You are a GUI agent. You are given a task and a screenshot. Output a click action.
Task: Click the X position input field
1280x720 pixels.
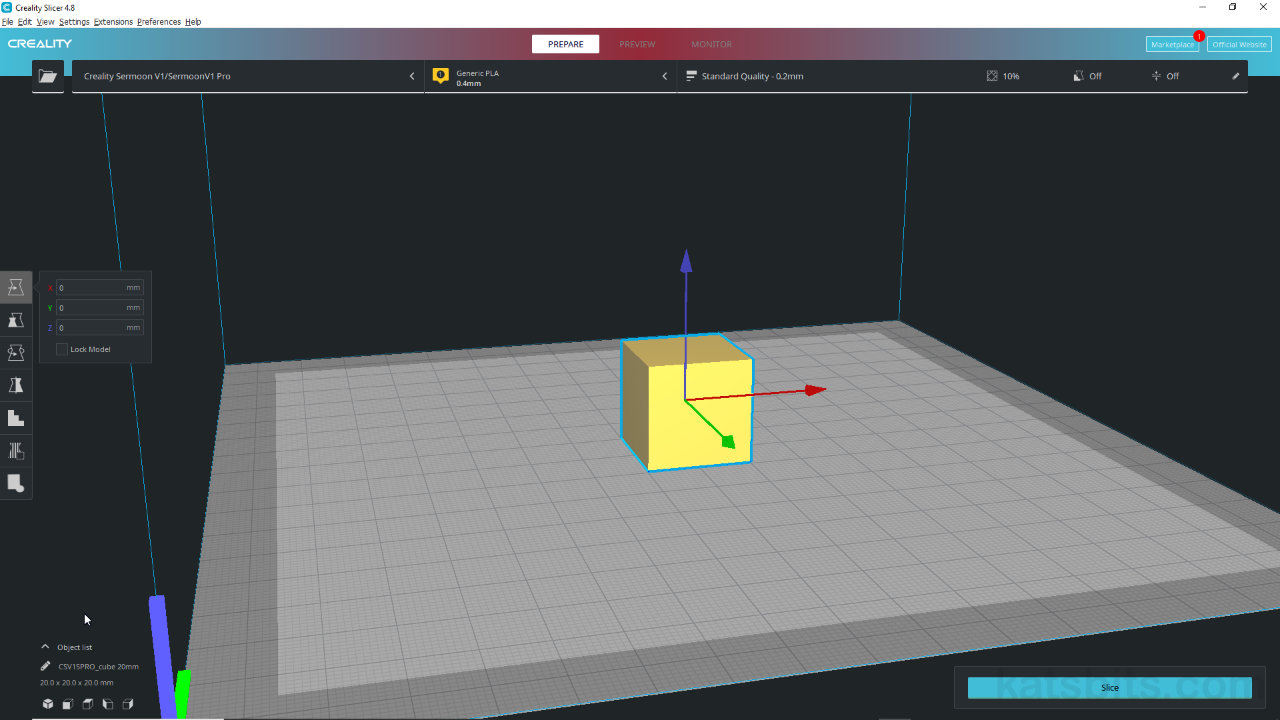pyautogui.click(x=91, y=288)
